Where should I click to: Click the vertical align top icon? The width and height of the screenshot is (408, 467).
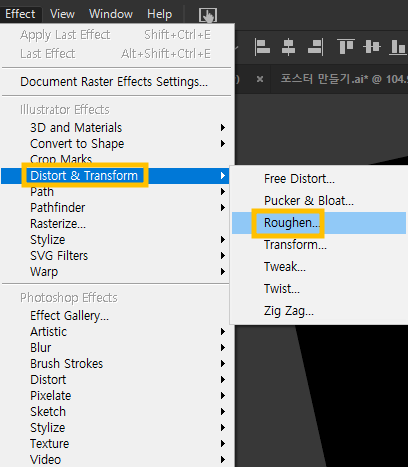click(x=345, y=47)
